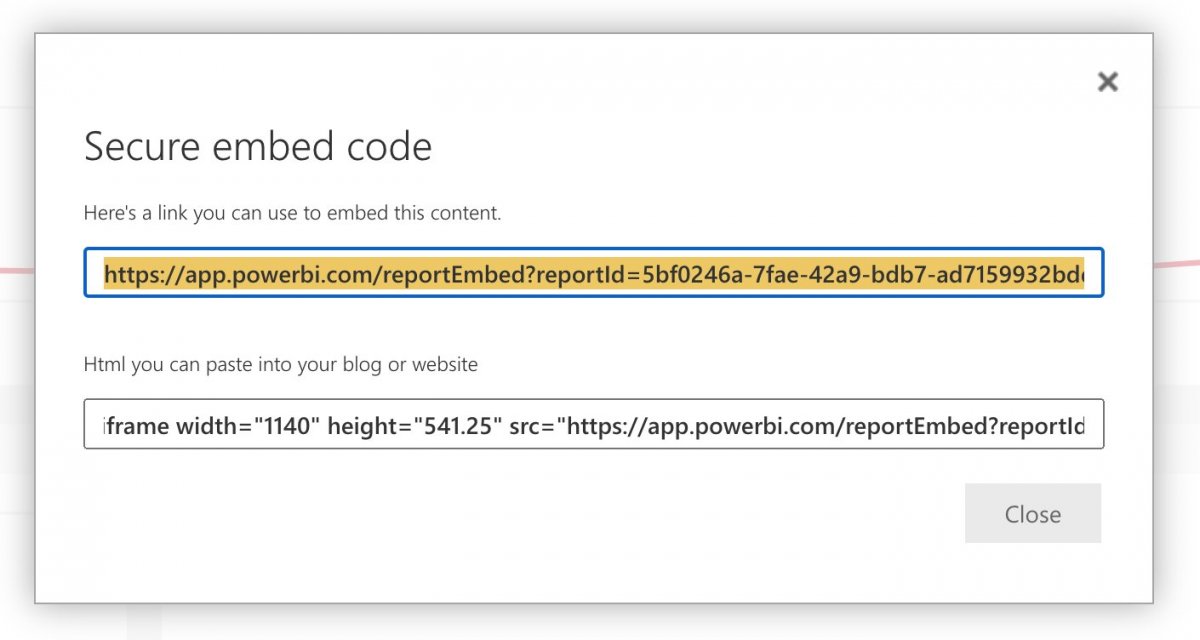Select the embed link URL field

point(594,273)
